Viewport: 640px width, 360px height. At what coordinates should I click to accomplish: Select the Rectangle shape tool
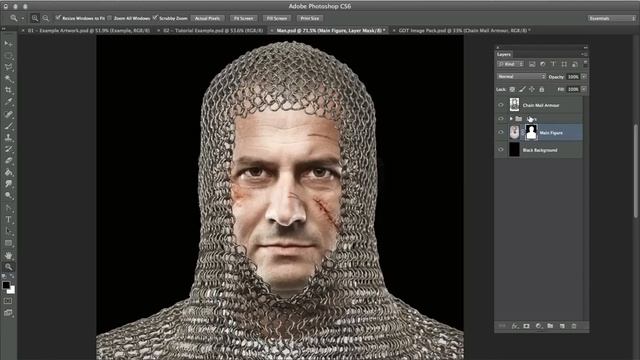click(9, 243)
